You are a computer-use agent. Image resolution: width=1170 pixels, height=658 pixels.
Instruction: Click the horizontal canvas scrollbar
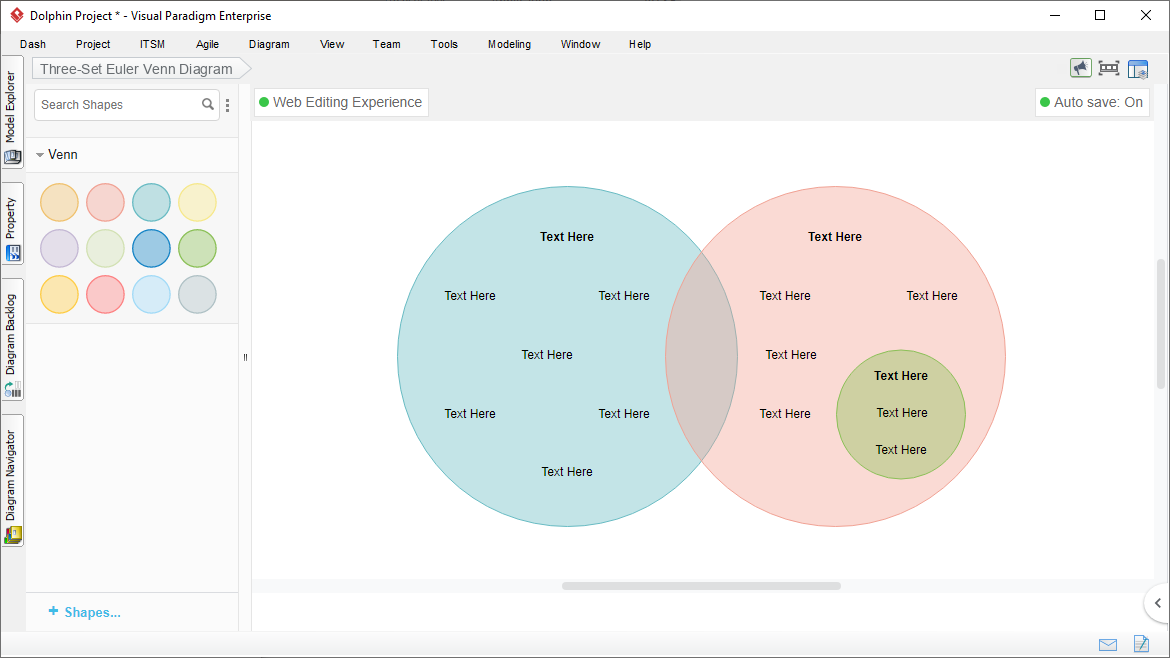click(701, 586)
